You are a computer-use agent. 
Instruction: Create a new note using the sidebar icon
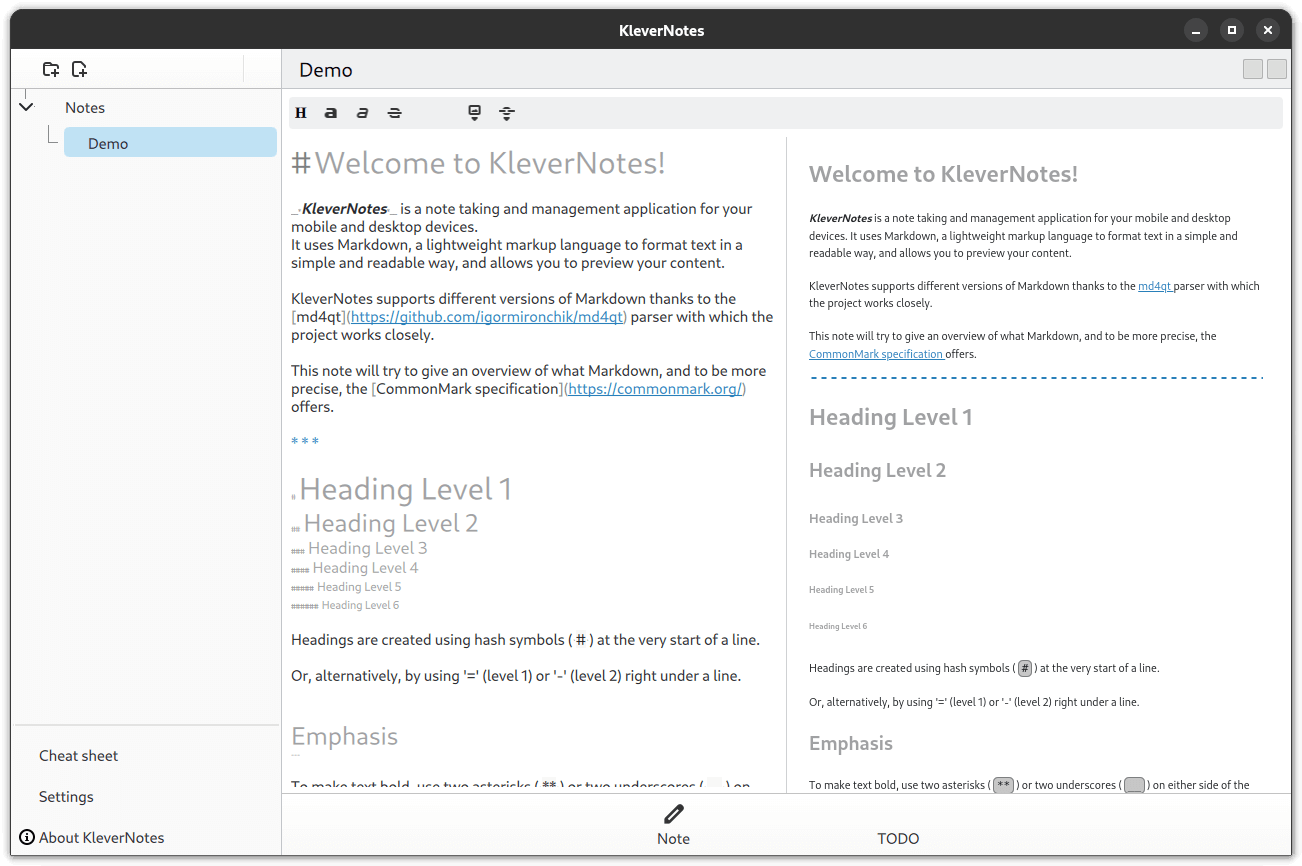click(x=79, y=69)
